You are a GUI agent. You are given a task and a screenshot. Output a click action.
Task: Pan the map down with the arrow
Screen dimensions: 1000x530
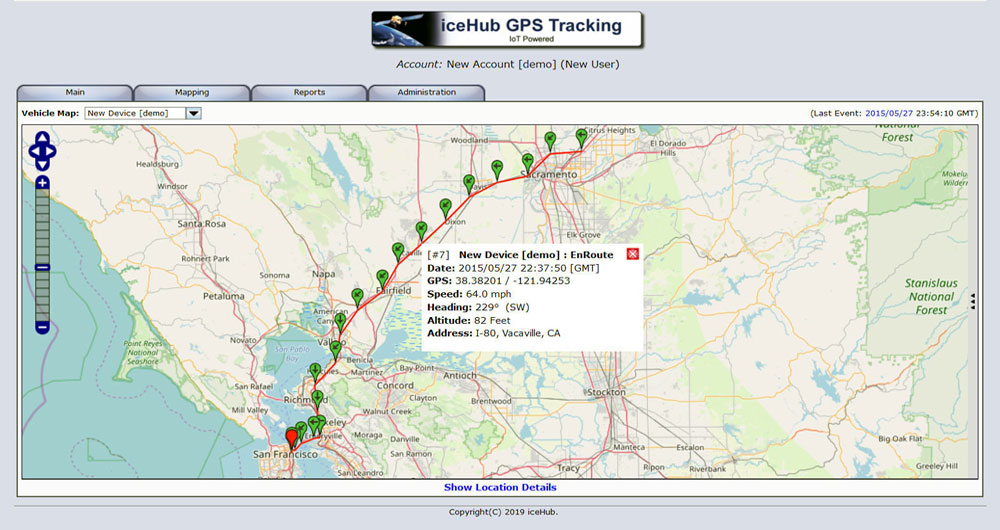click(42, 165)
